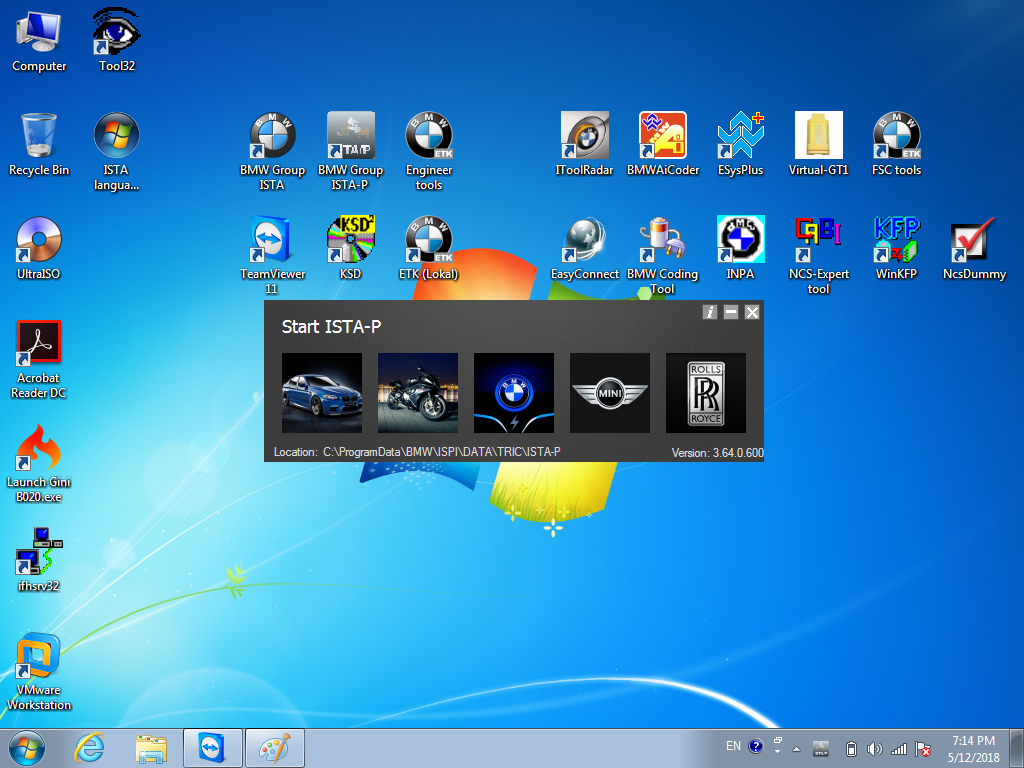Click the Show desktop strip beside the clock
Screen dimensions: 1024x768
point(1017,748)
